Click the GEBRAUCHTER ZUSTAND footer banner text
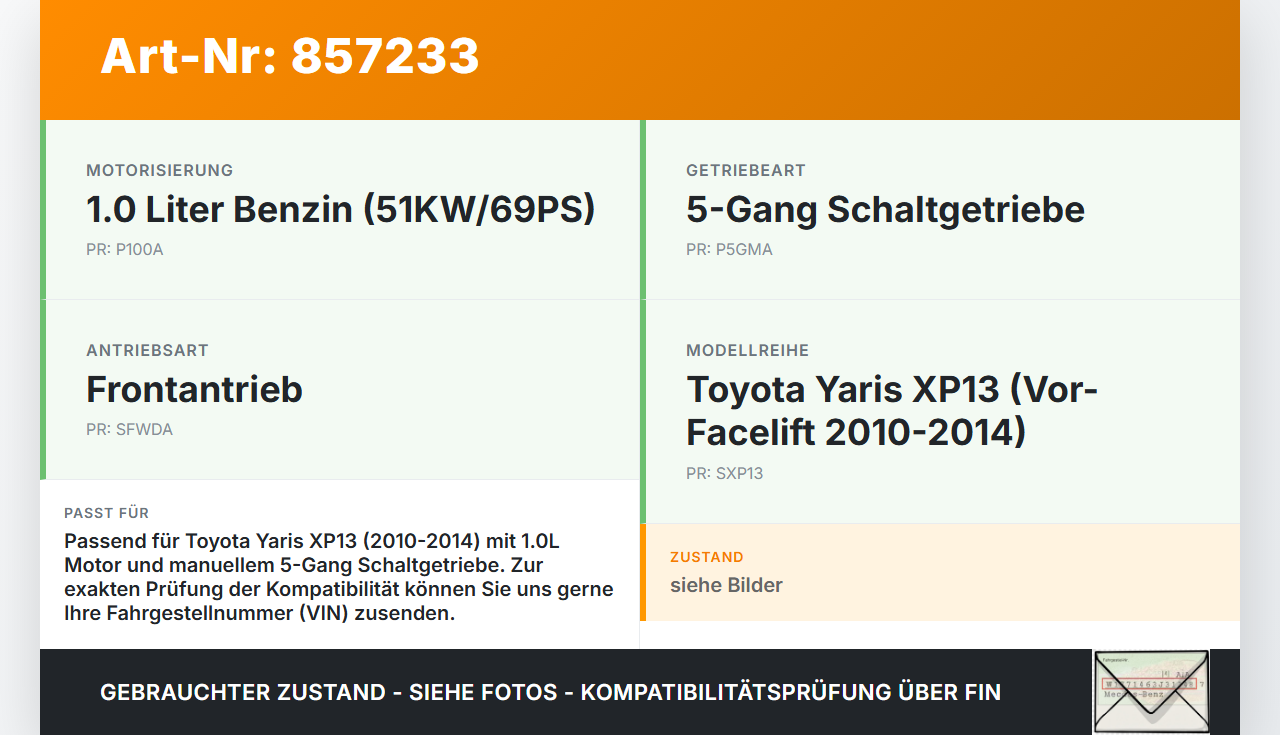1280x736 pixels. click(550, 692)
